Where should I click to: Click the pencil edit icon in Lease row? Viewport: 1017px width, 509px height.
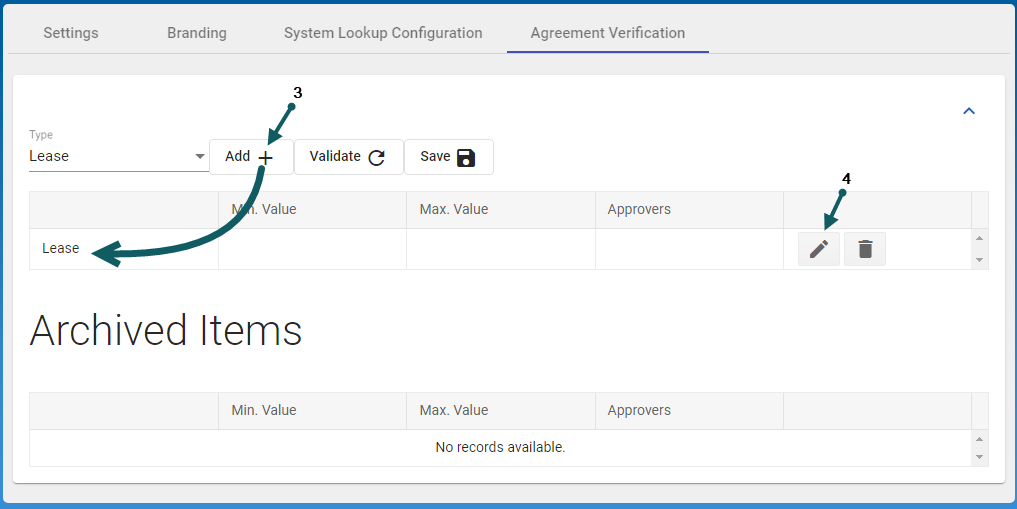click(818, 249)
